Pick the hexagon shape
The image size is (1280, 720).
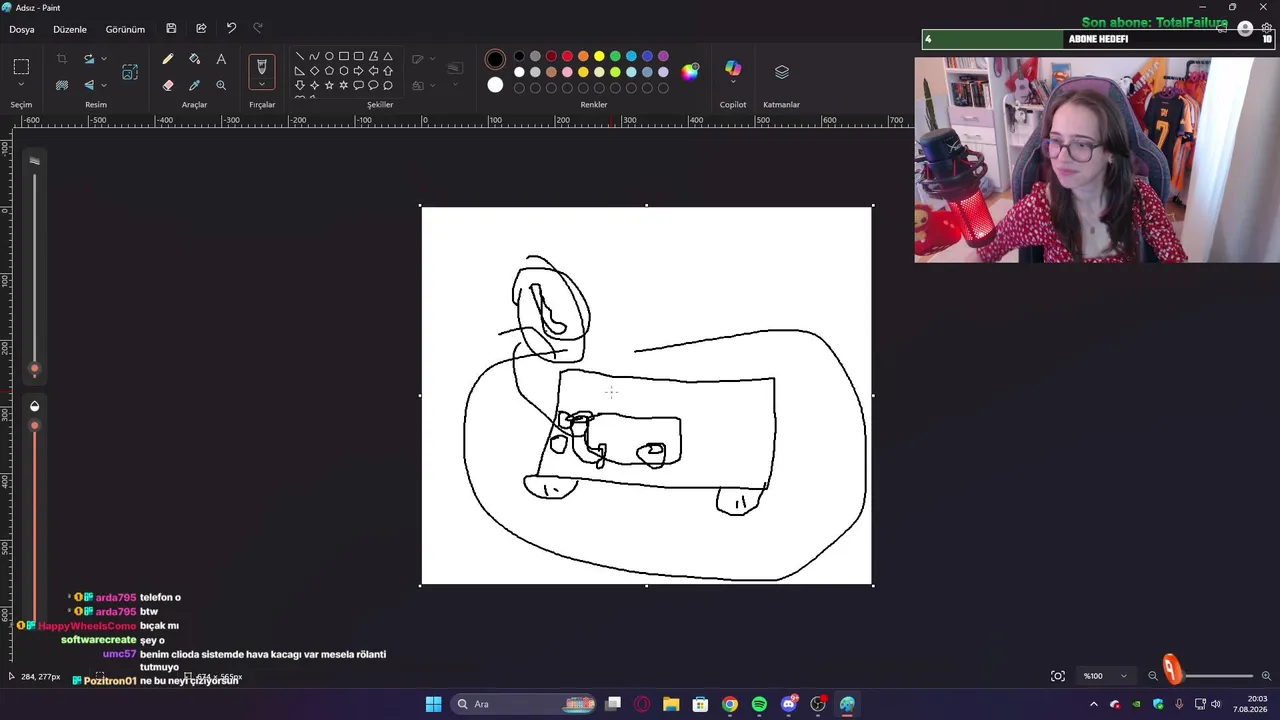click(x=343, y=71)
